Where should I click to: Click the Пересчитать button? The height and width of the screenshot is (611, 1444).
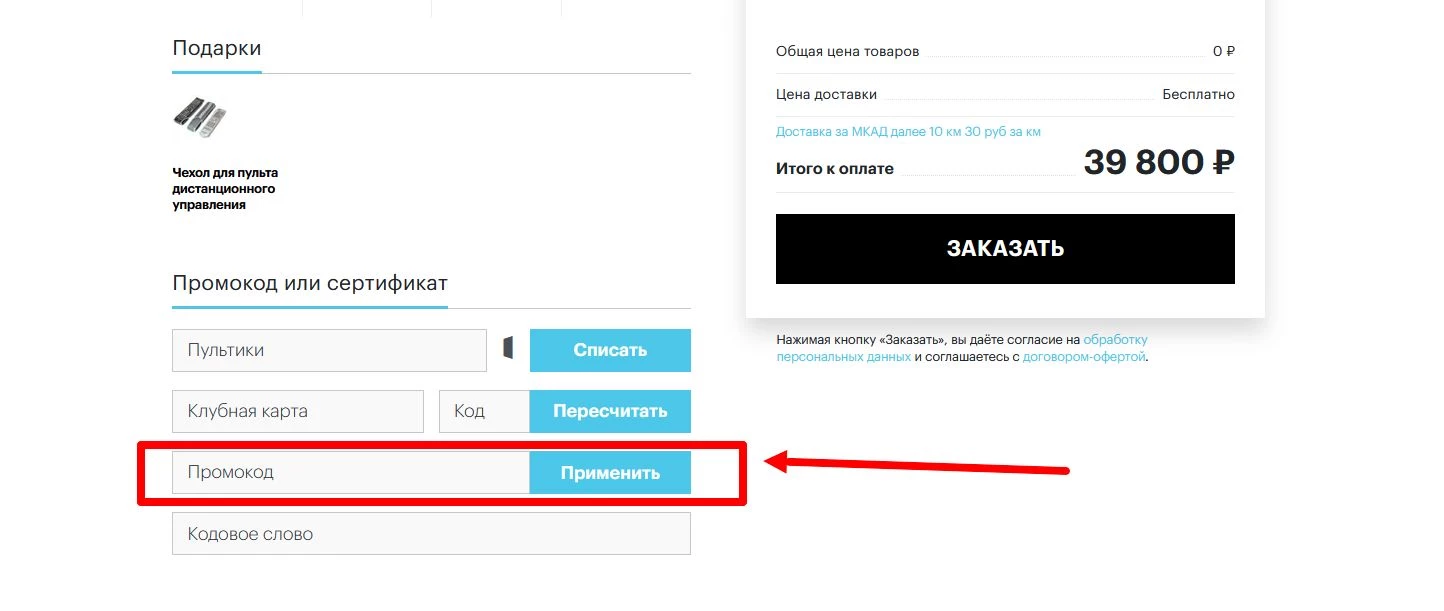coord(610,411)
